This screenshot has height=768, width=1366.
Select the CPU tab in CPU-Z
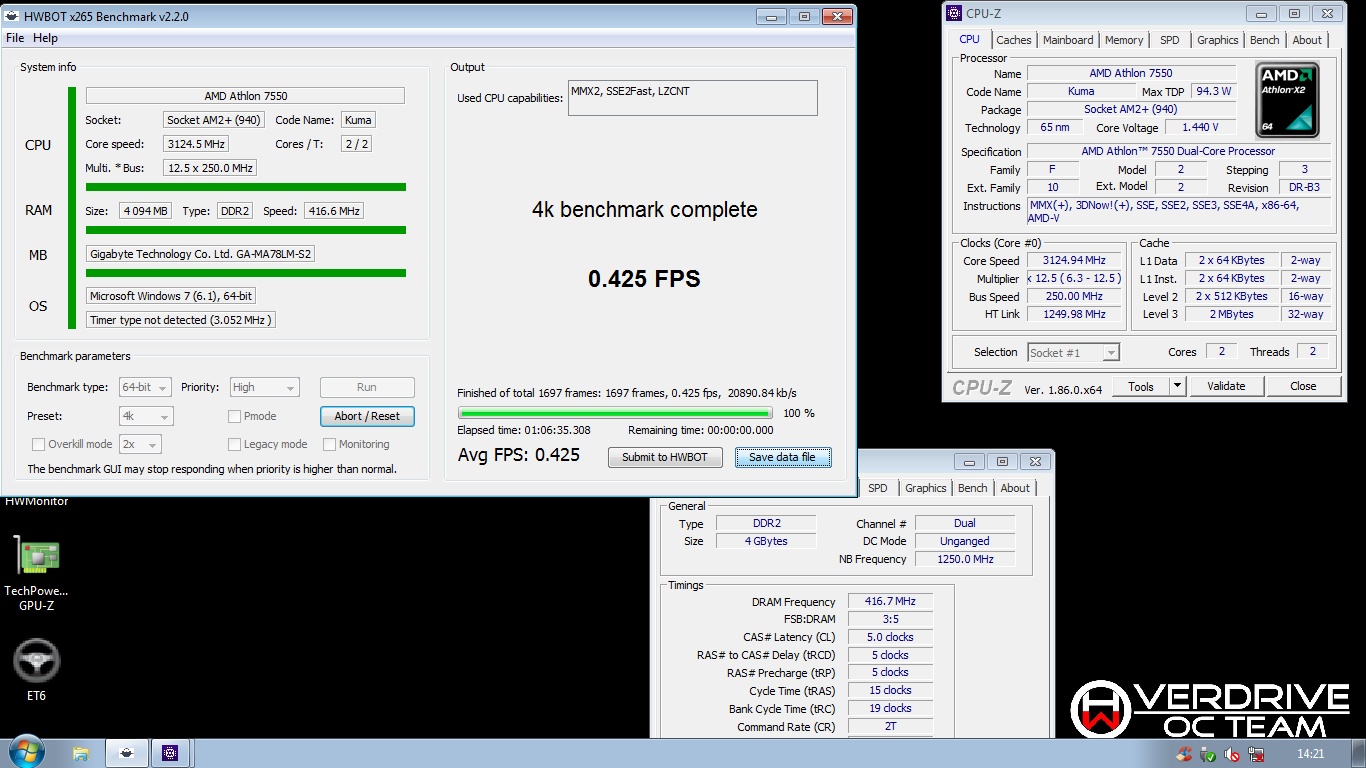969,39
